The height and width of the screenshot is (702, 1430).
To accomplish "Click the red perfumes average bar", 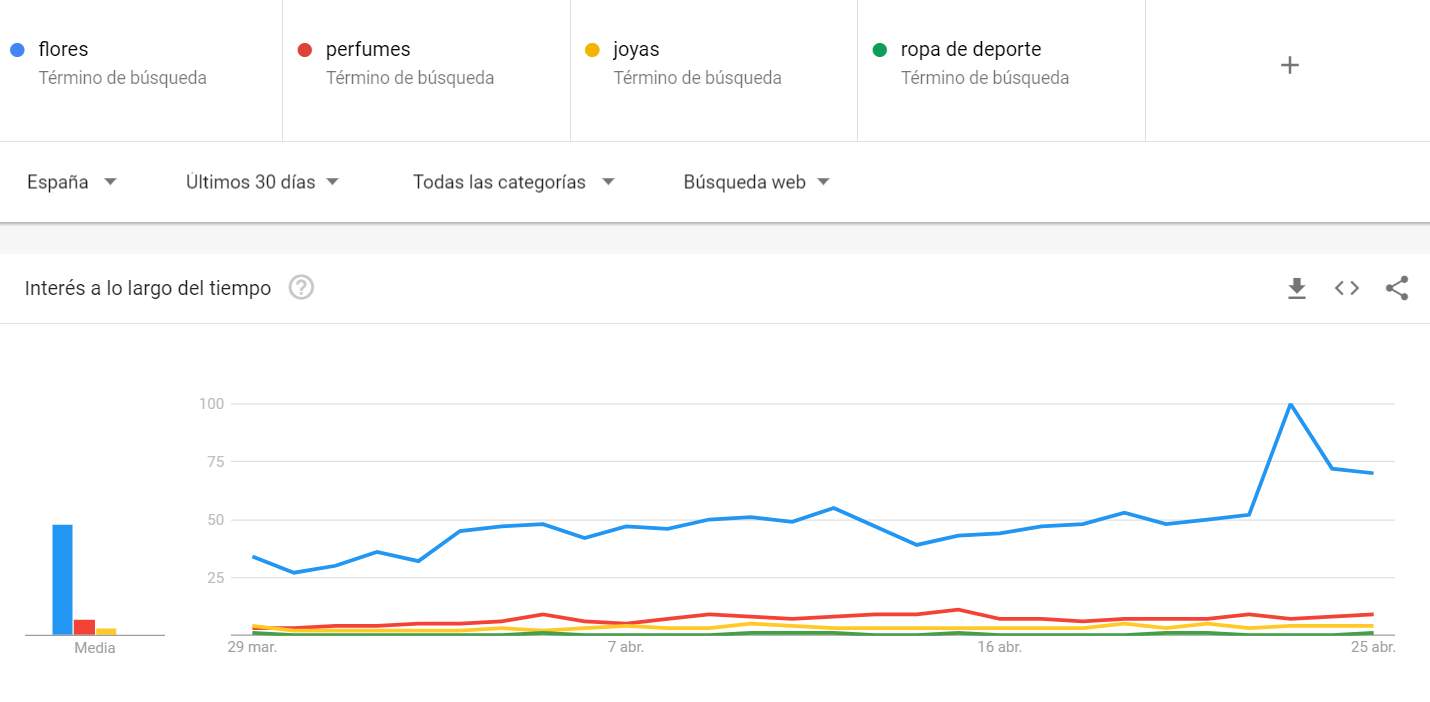I will pyautogui.click(x=84, y=627).
